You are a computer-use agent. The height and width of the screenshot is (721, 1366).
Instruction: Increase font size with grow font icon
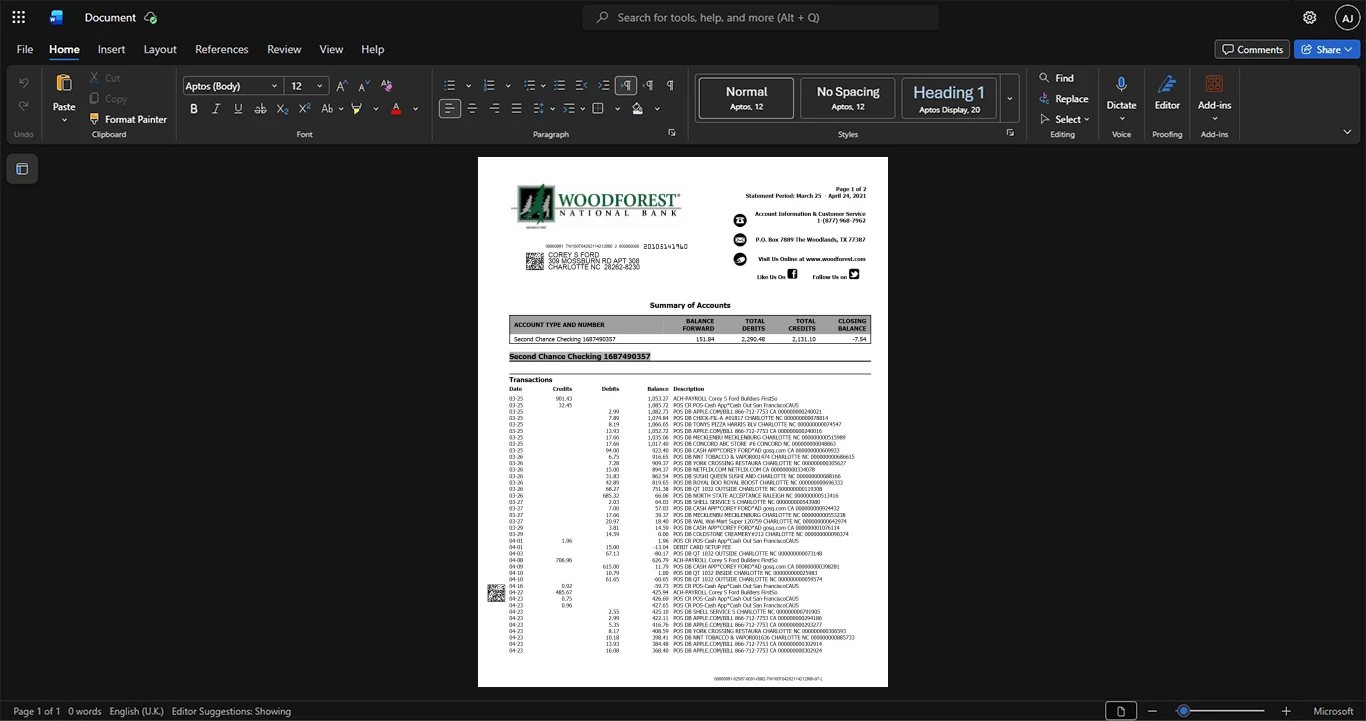[342, 86]
